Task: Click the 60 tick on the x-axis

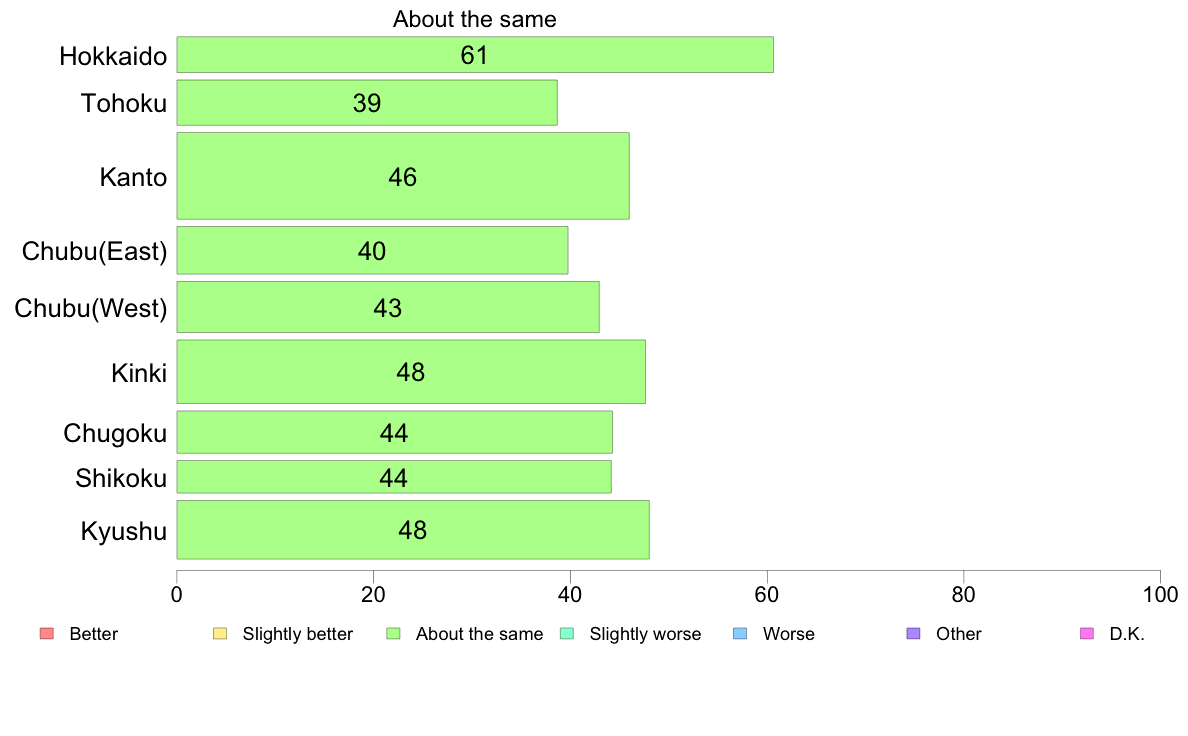Action: point(767,594)
